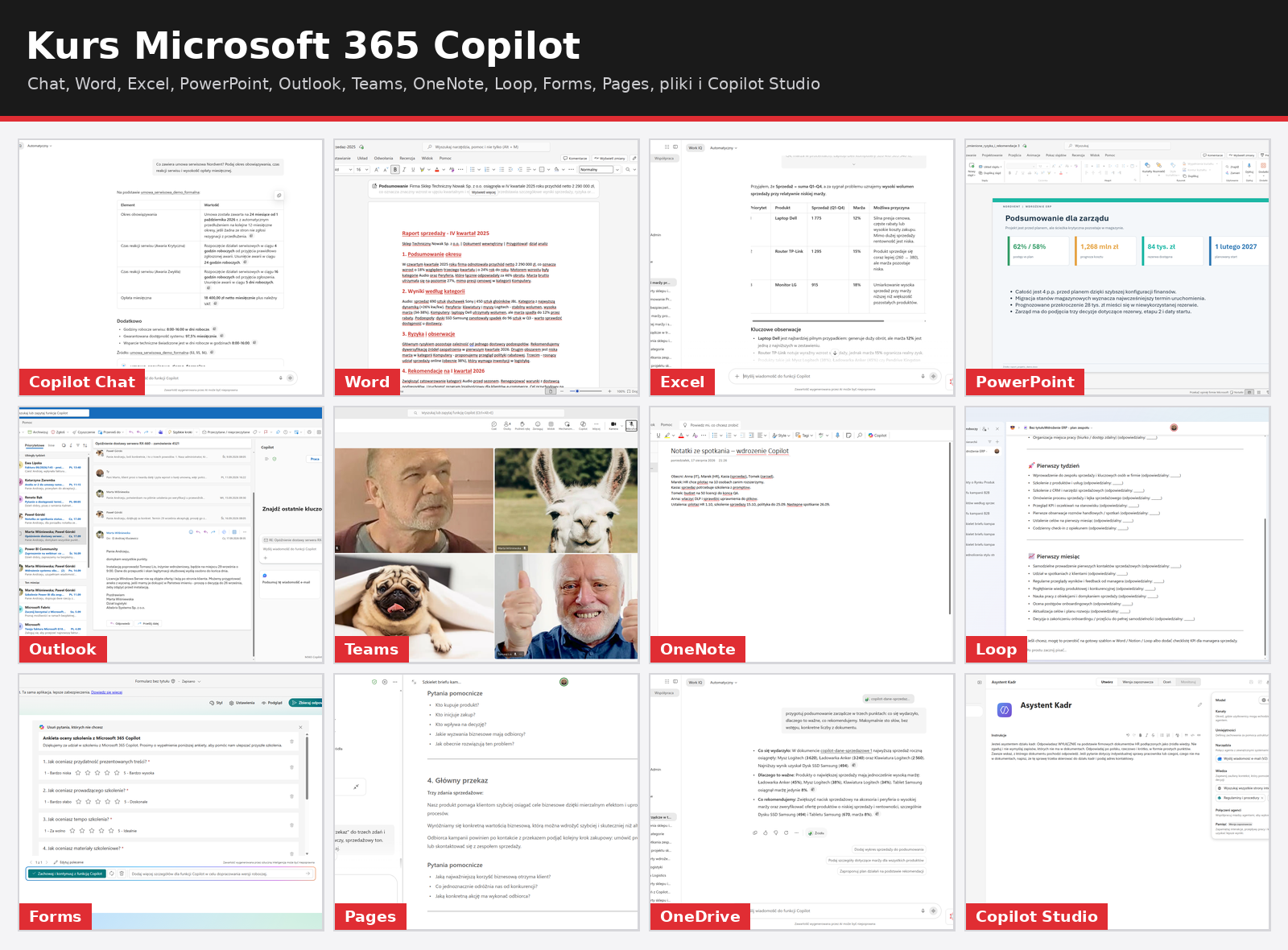Viewport: 1288px width, 950px height.
Task: Click the Forms question list scrollbar
Action: click(307, 767)
